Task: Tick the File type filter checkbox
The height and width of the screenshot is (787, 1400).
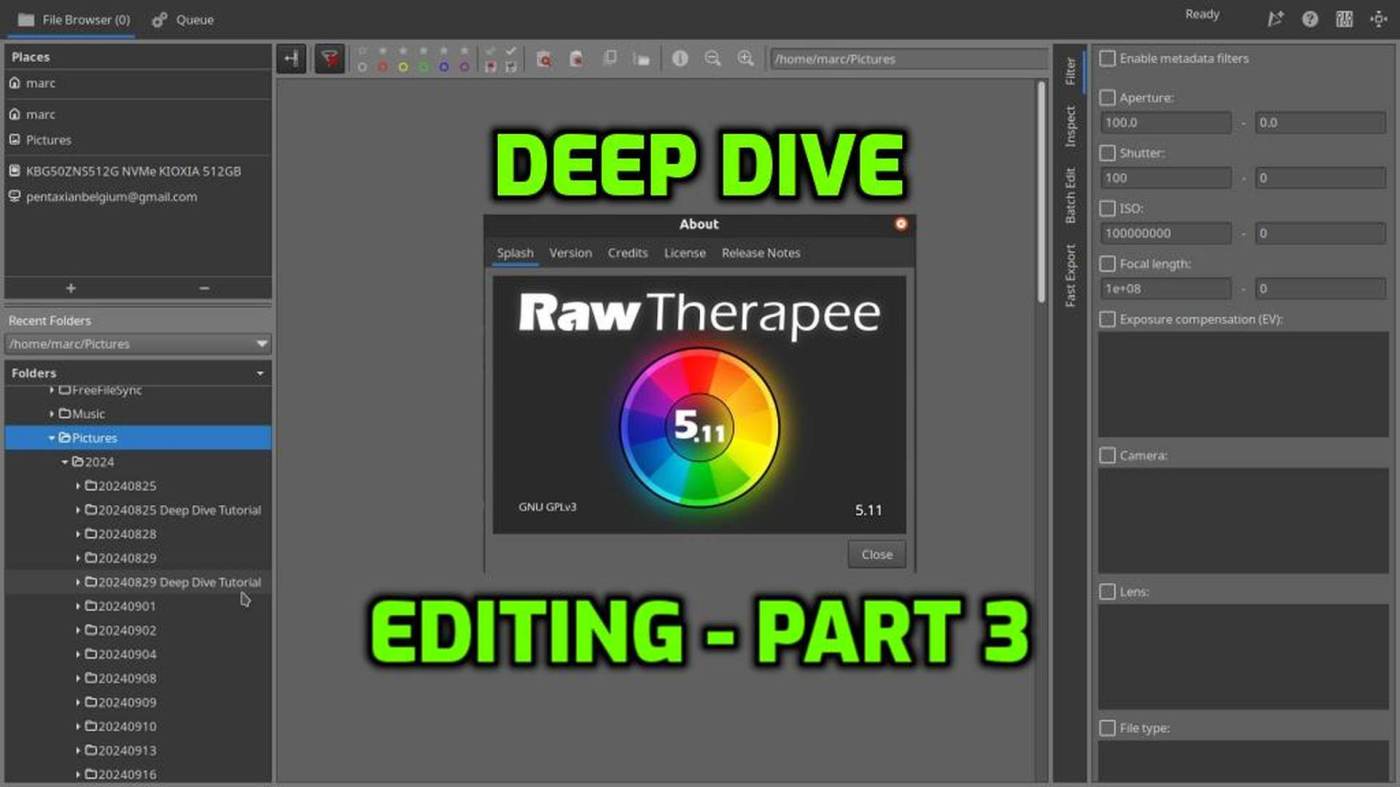Action: click(x=1107, y=728)
